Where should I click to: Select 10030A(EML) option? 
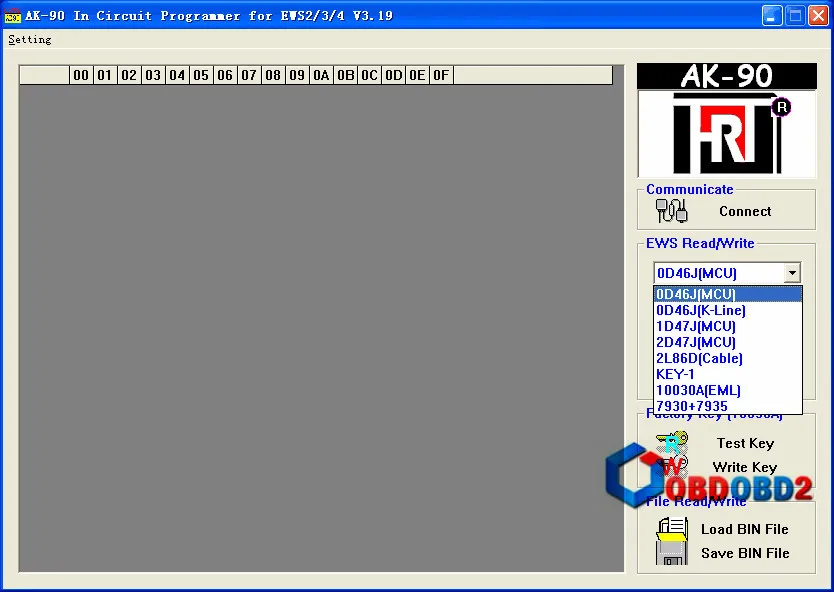728,390
